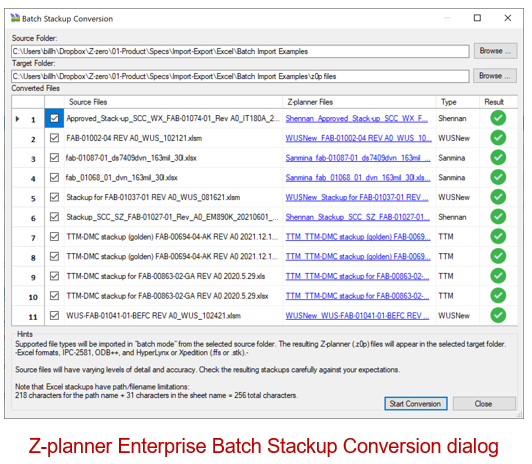The height and width of the screenshot is (464, 532).
Task: Click the green result checkmark in row 8
Action: [x=498, y=256]
